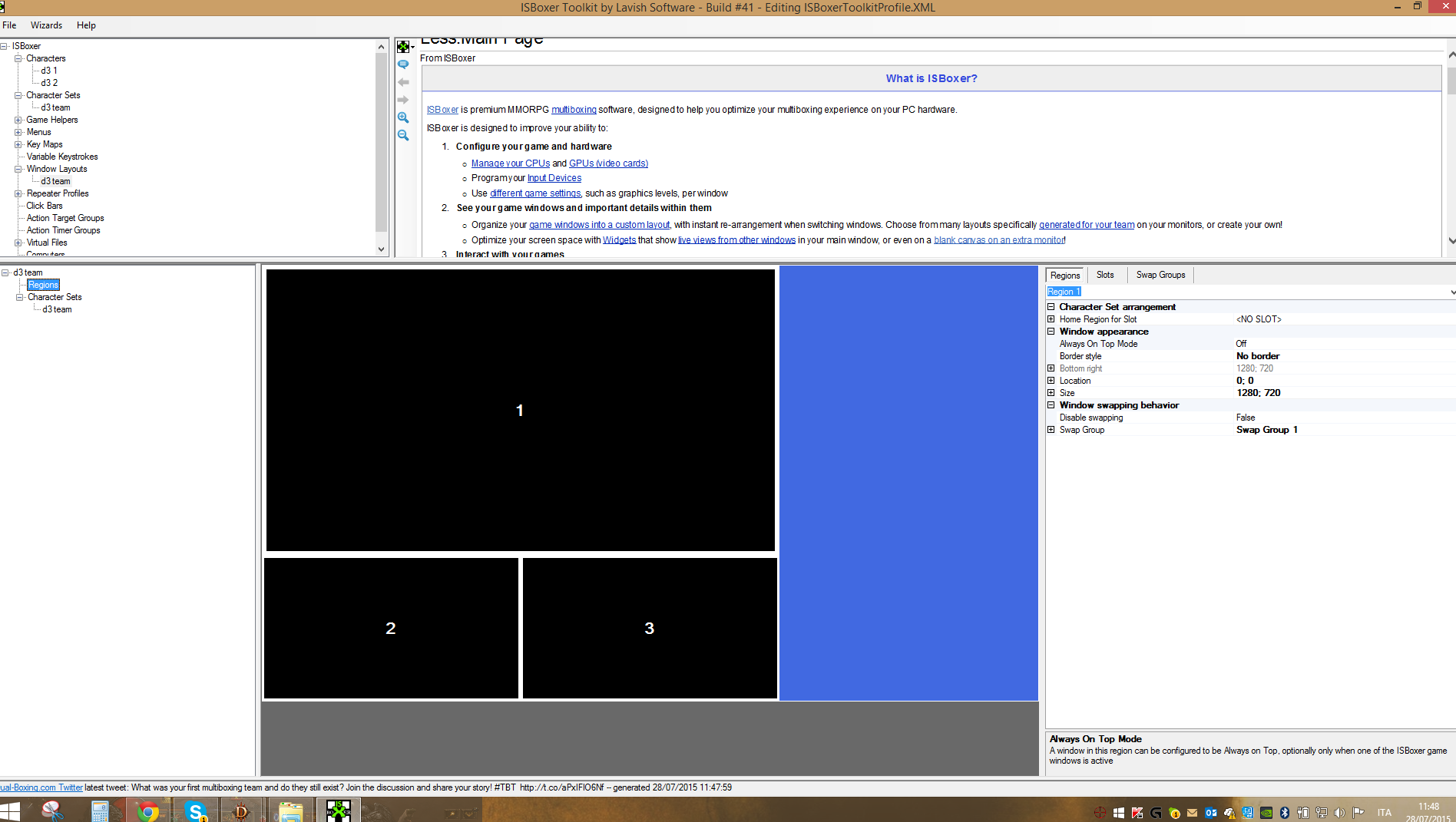Switch to the Swap Groups tab

pyautogui.click(x=1160, y=275)
